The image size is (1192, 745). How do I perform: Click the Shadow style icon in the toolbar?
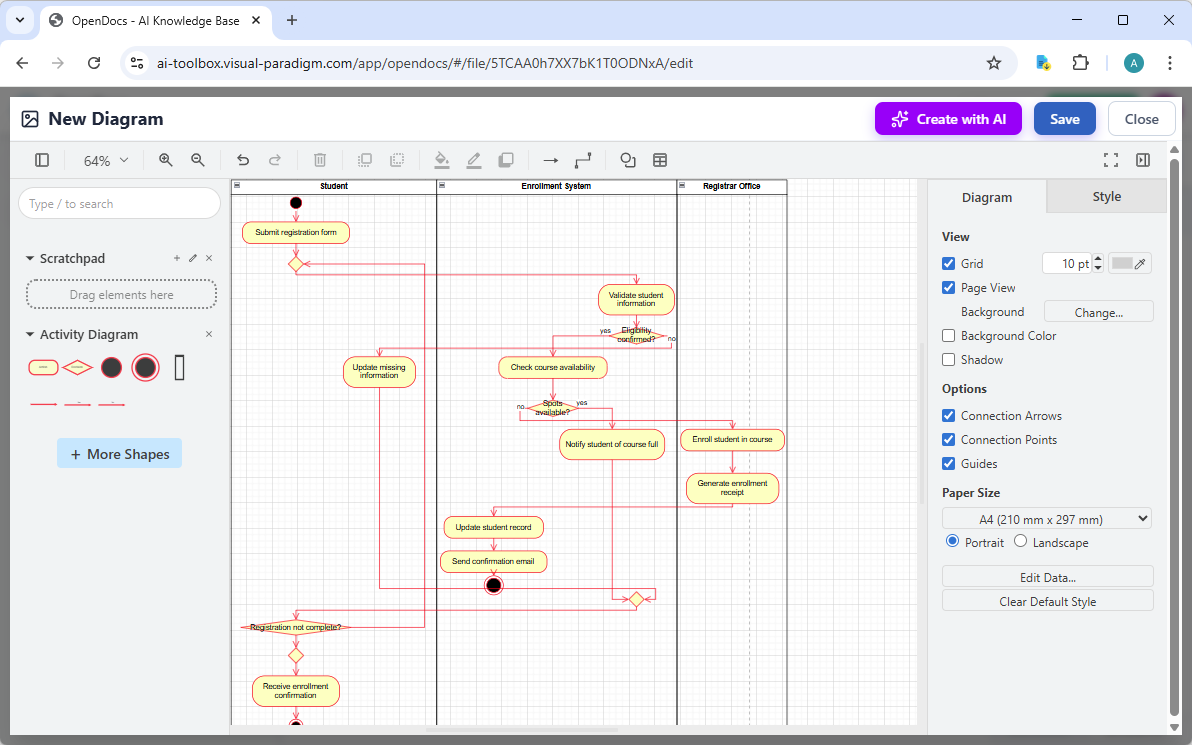[506, 160]
